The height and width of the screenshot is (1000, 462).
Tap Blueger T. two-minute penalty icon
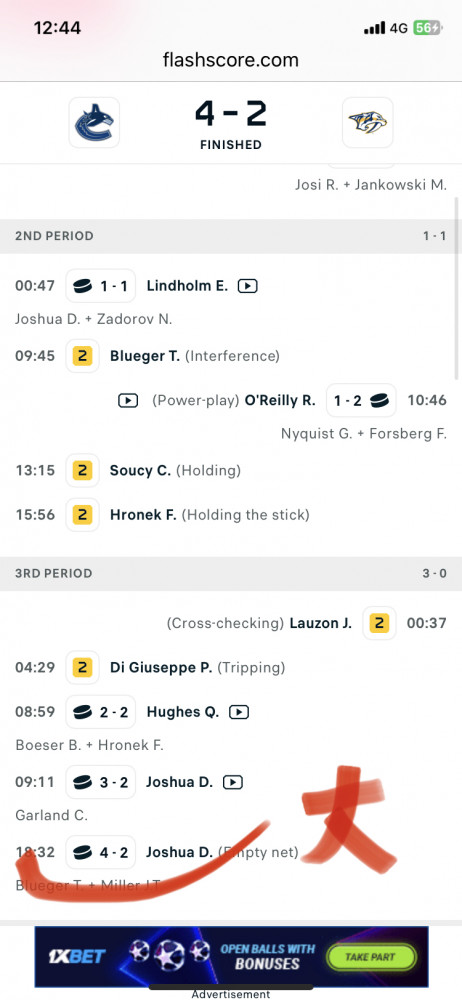point(82,356)
